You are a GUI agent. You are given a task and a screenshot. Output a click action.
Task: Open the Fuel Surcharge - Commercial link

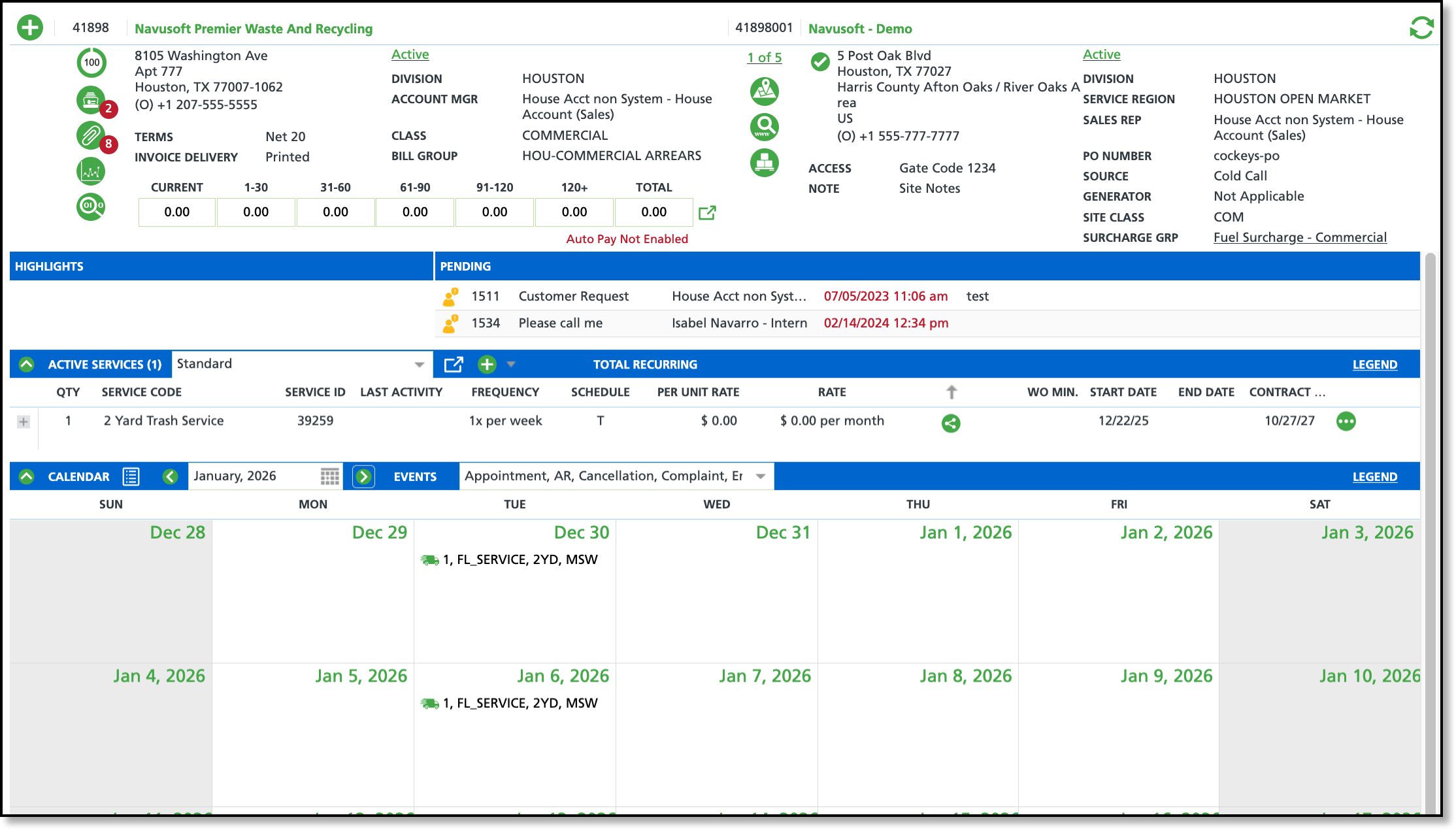[1299, 237]
